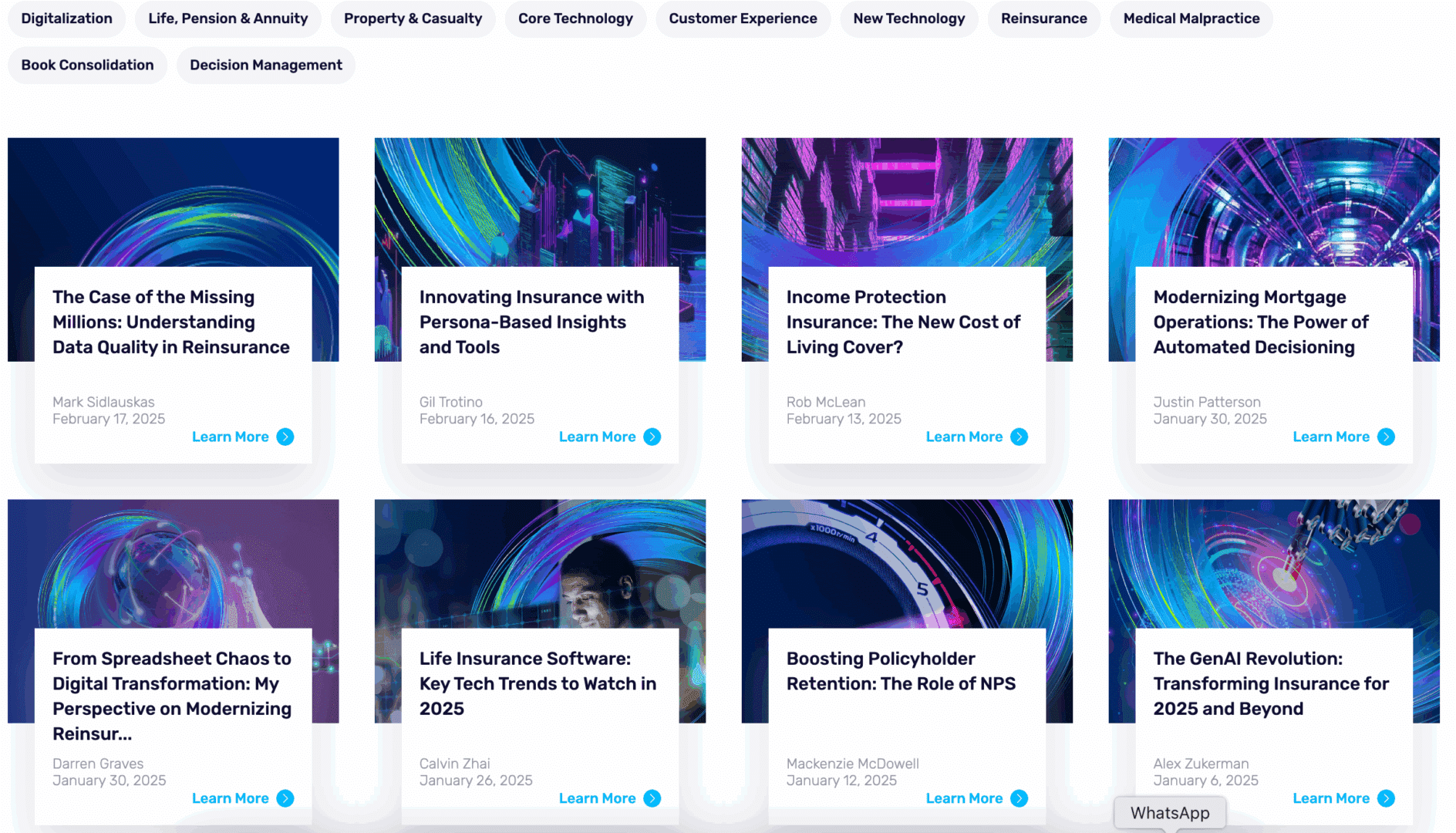Click author name Darren Graves
Screen dimensions: 1456x833
pyautogui.click(x=98, y=764)
